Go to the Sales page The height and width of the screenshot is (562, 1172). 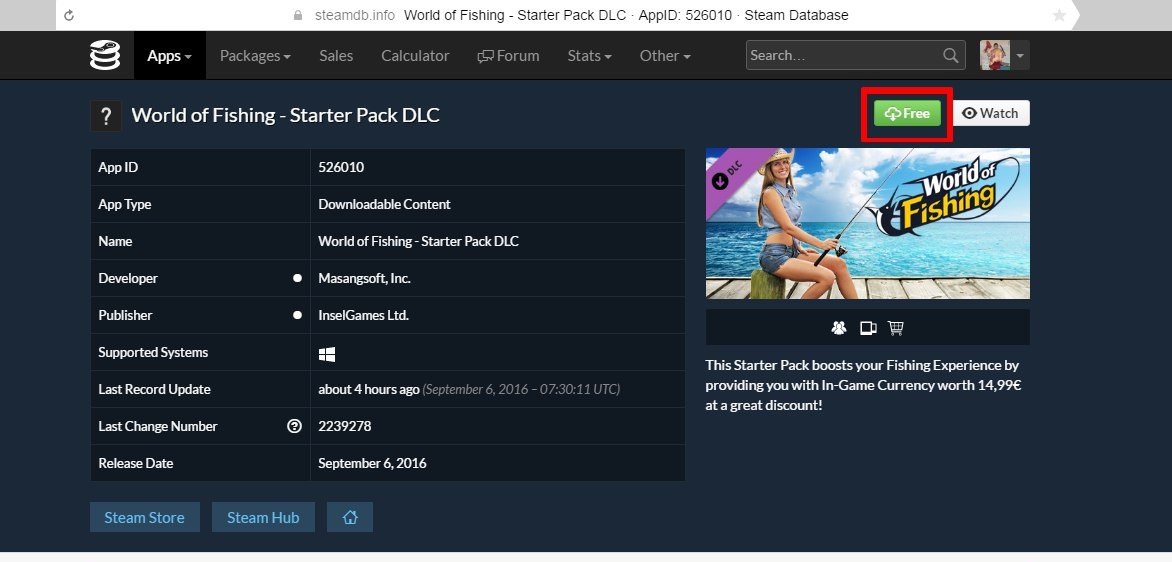pyautogui.click(x=336, y=55)
